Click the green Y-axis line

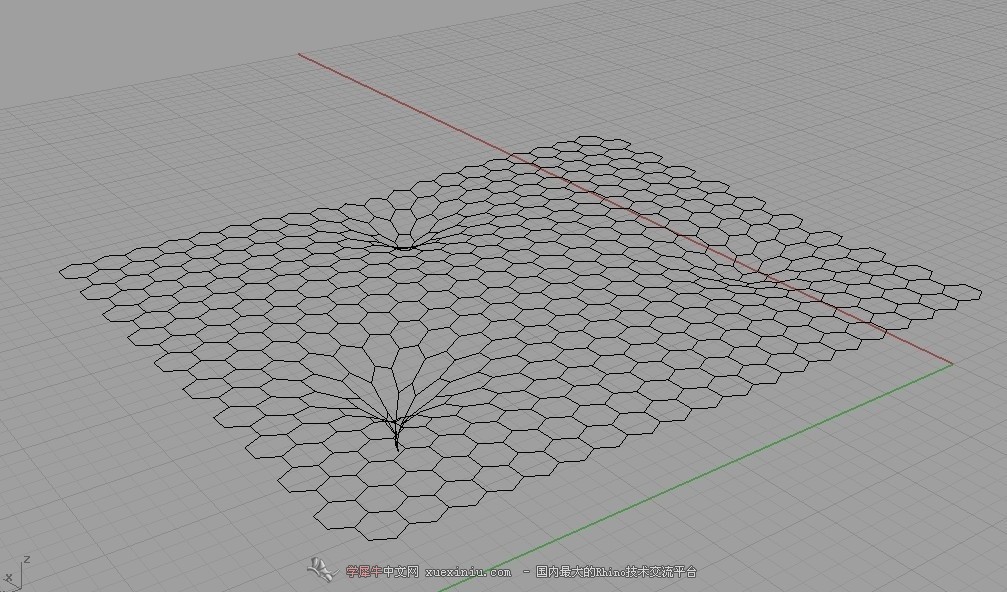tap(696, 477)
